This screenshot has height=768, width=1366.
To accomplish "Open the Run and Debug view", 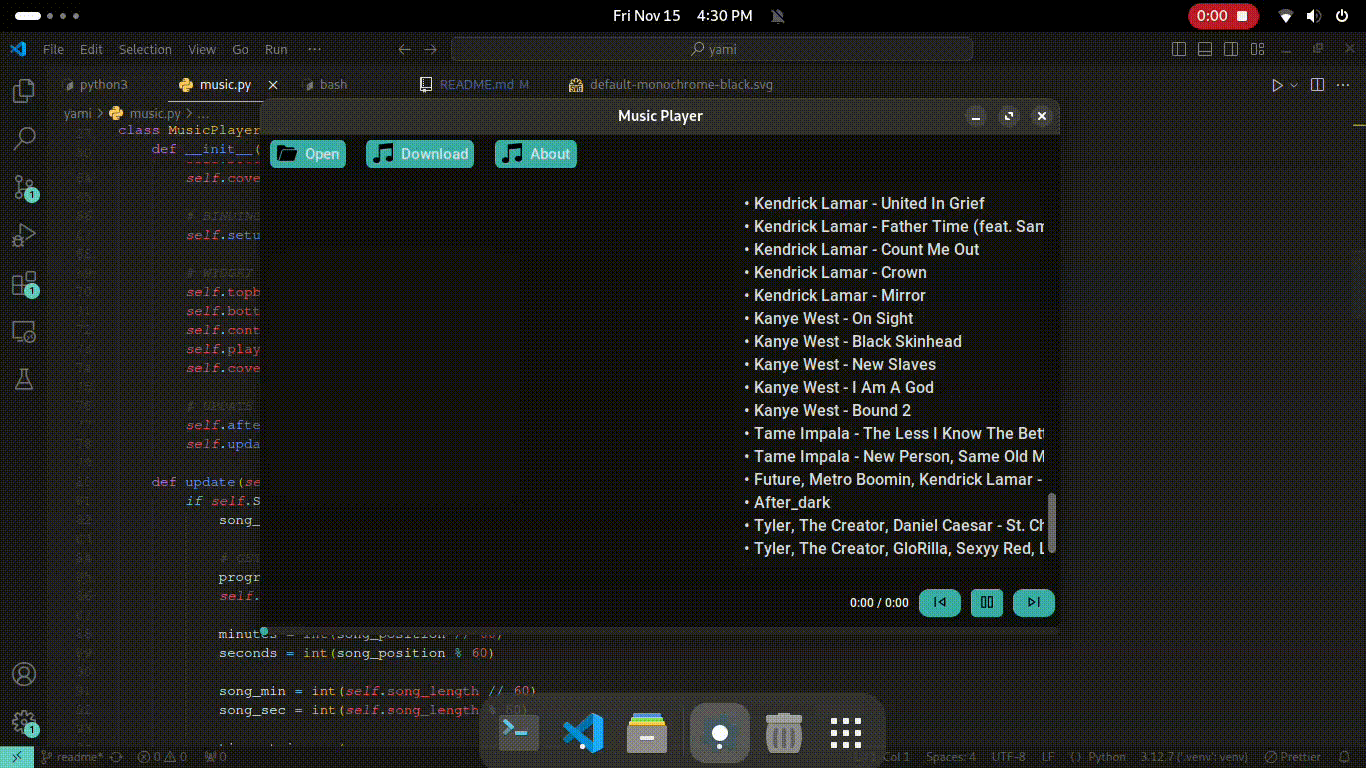I will point(24,236).
